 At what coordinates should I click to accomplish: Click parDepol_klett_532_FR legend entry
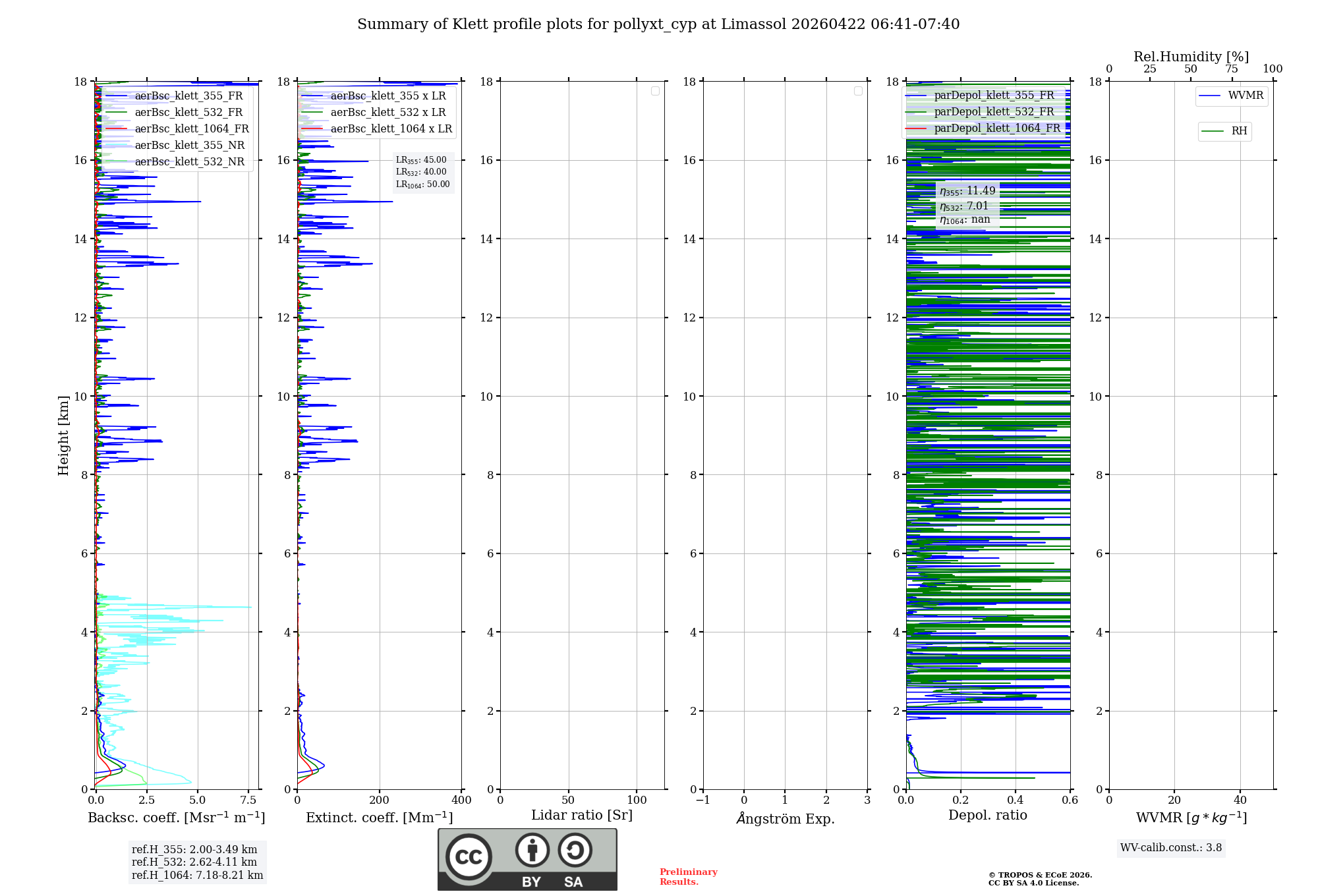click(994, 112)
